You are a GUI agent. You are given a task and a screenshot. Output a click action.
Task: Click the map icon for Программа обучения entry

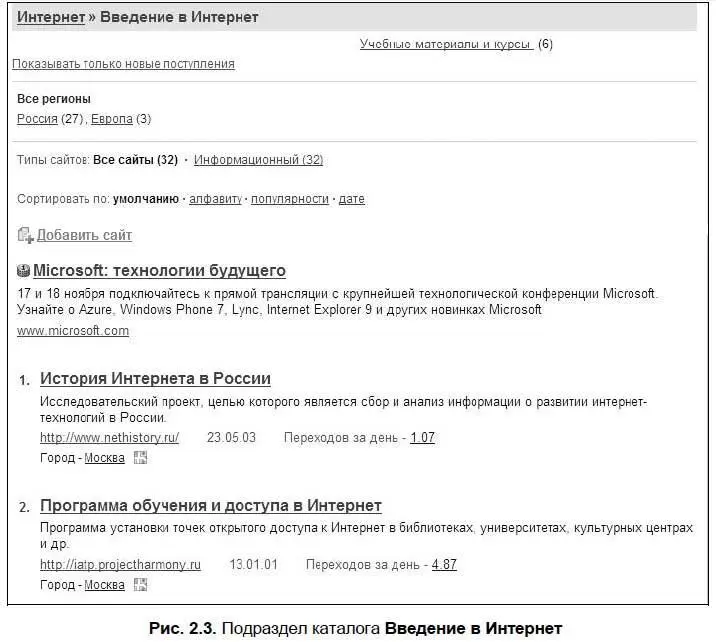click(x=140, y=585)
